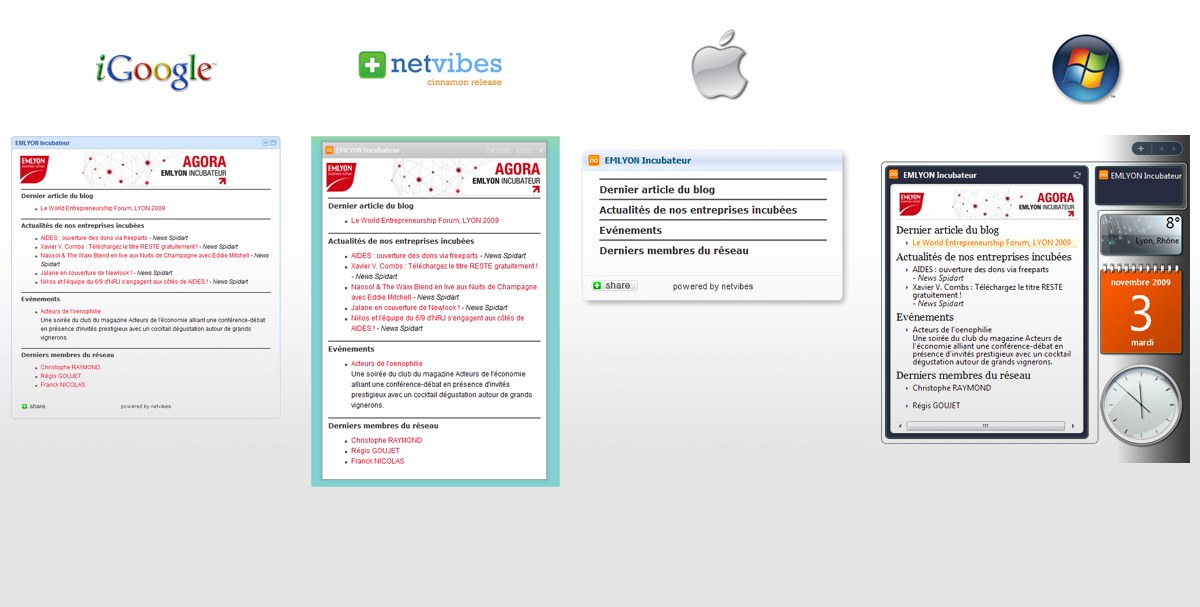Open Régis GOUJET in Windows gadget
Viewport: 1200px width, 607px height.
[936, 406]
